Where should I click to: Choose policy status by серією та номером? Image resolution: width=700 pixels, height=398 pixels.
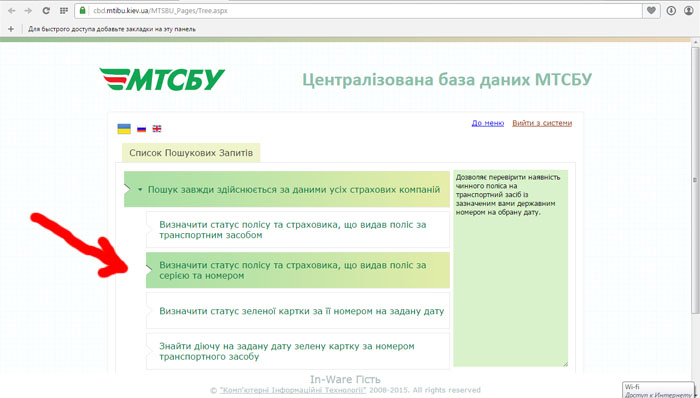(x=298, y=270)
